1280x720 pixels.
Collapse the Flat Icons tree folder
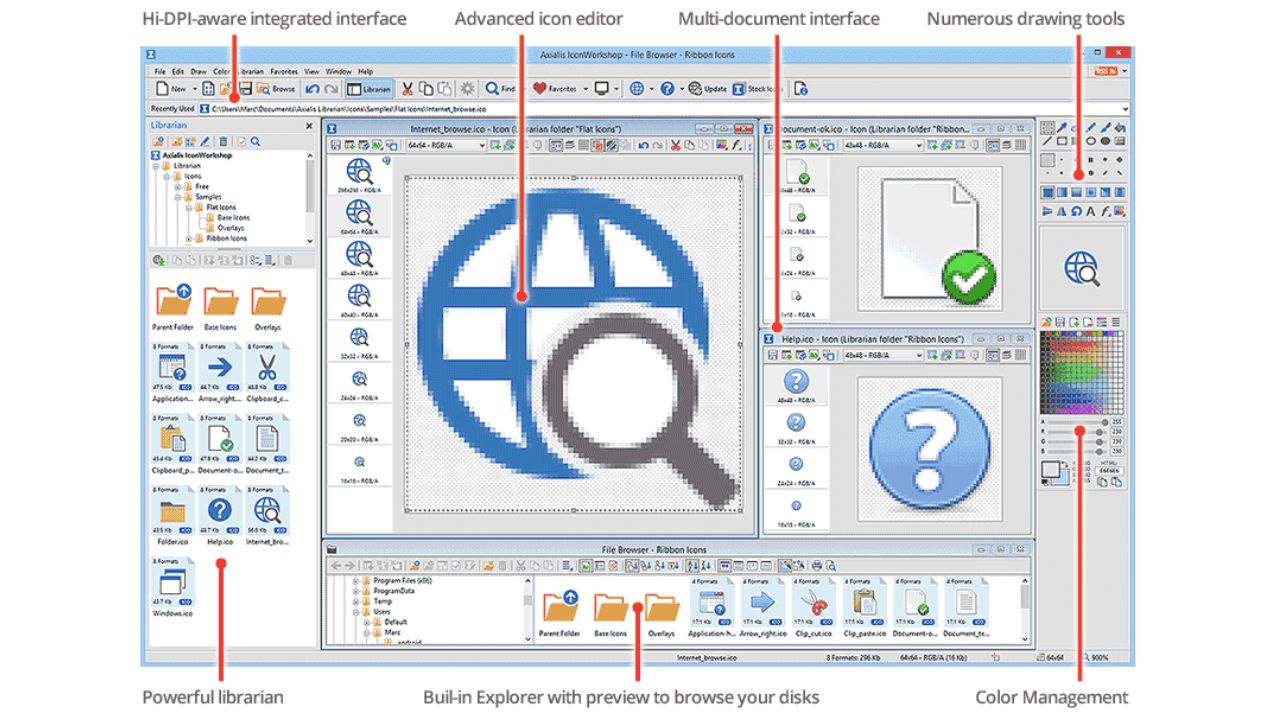click(x=188, y=207)
